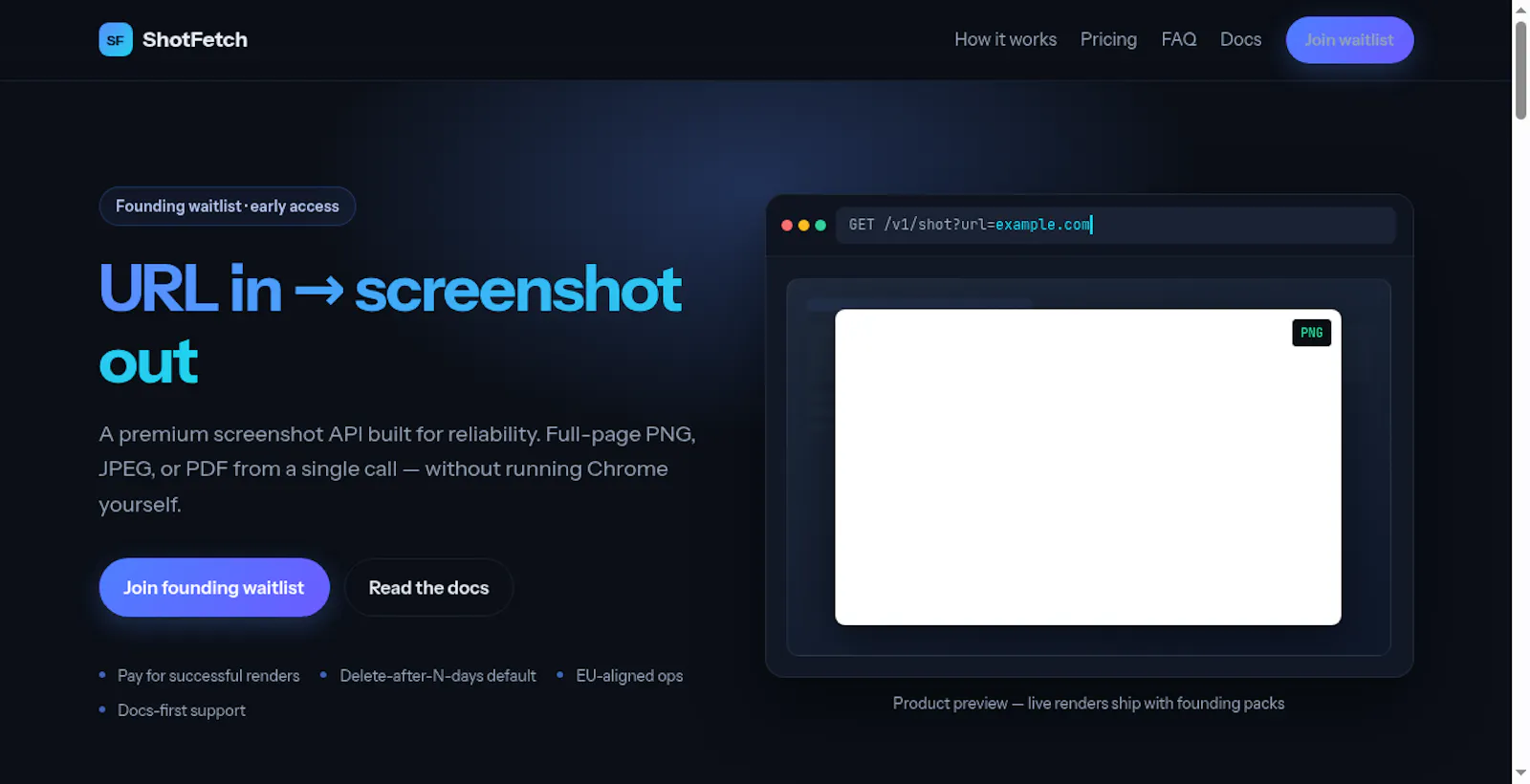The image size is (1530, 784).
Task: Click the scrollbar up arrow
Action: tap(1520, 10)
